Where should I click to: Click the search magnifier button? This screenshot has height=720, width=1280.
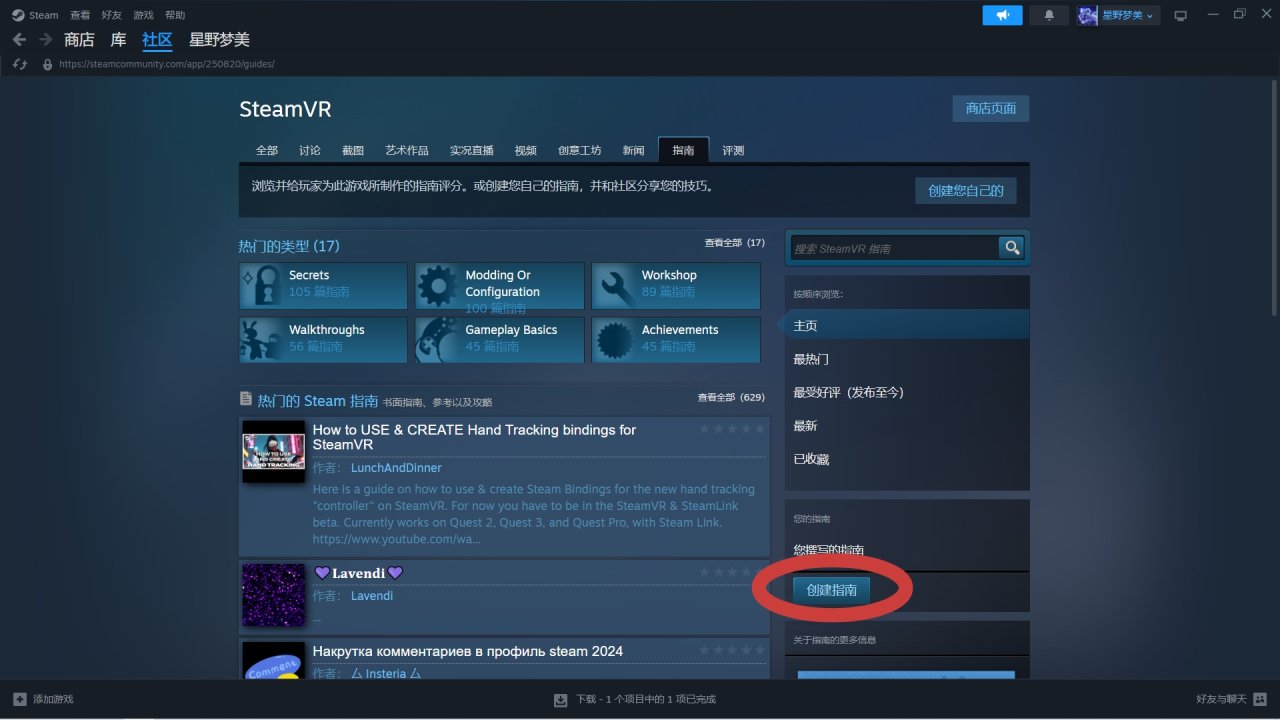(x=1012, y=248)
